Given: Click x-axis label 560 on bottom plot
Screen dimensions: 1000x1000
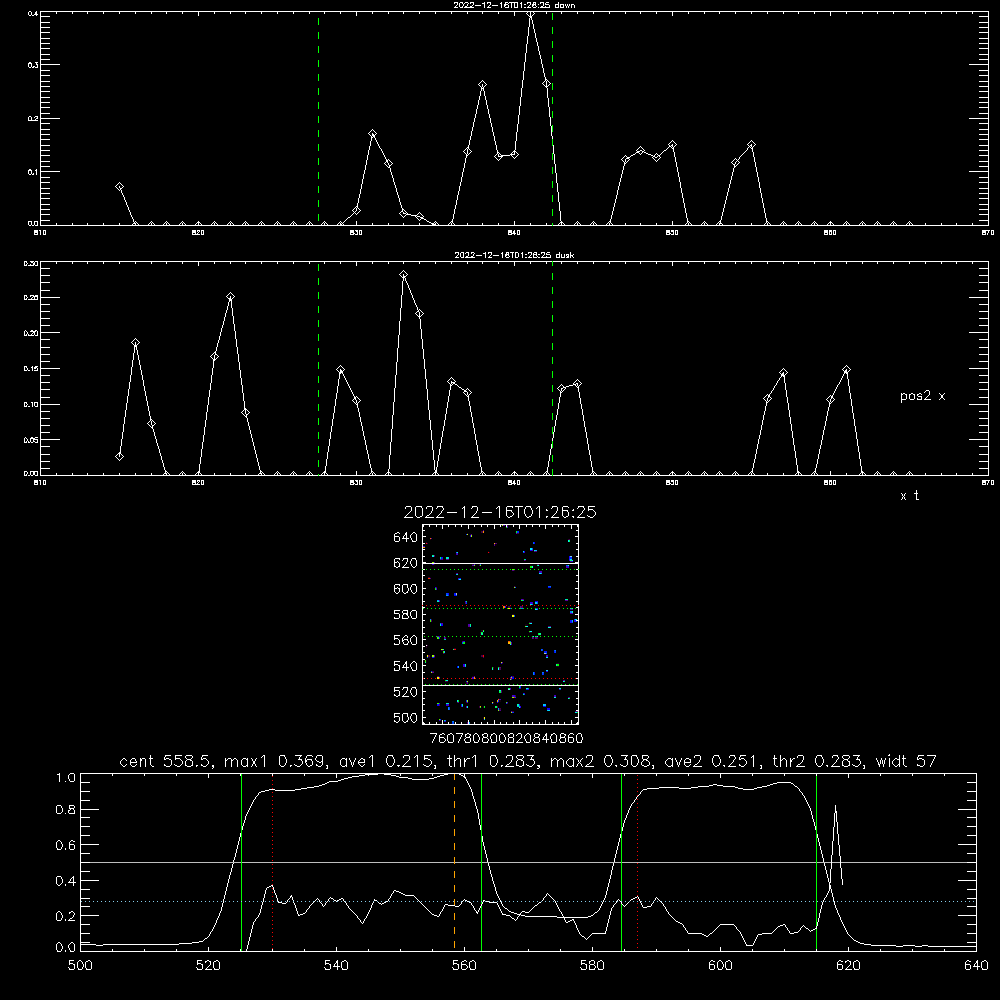Looking at the screenshot, I should (x=464, y=966).
